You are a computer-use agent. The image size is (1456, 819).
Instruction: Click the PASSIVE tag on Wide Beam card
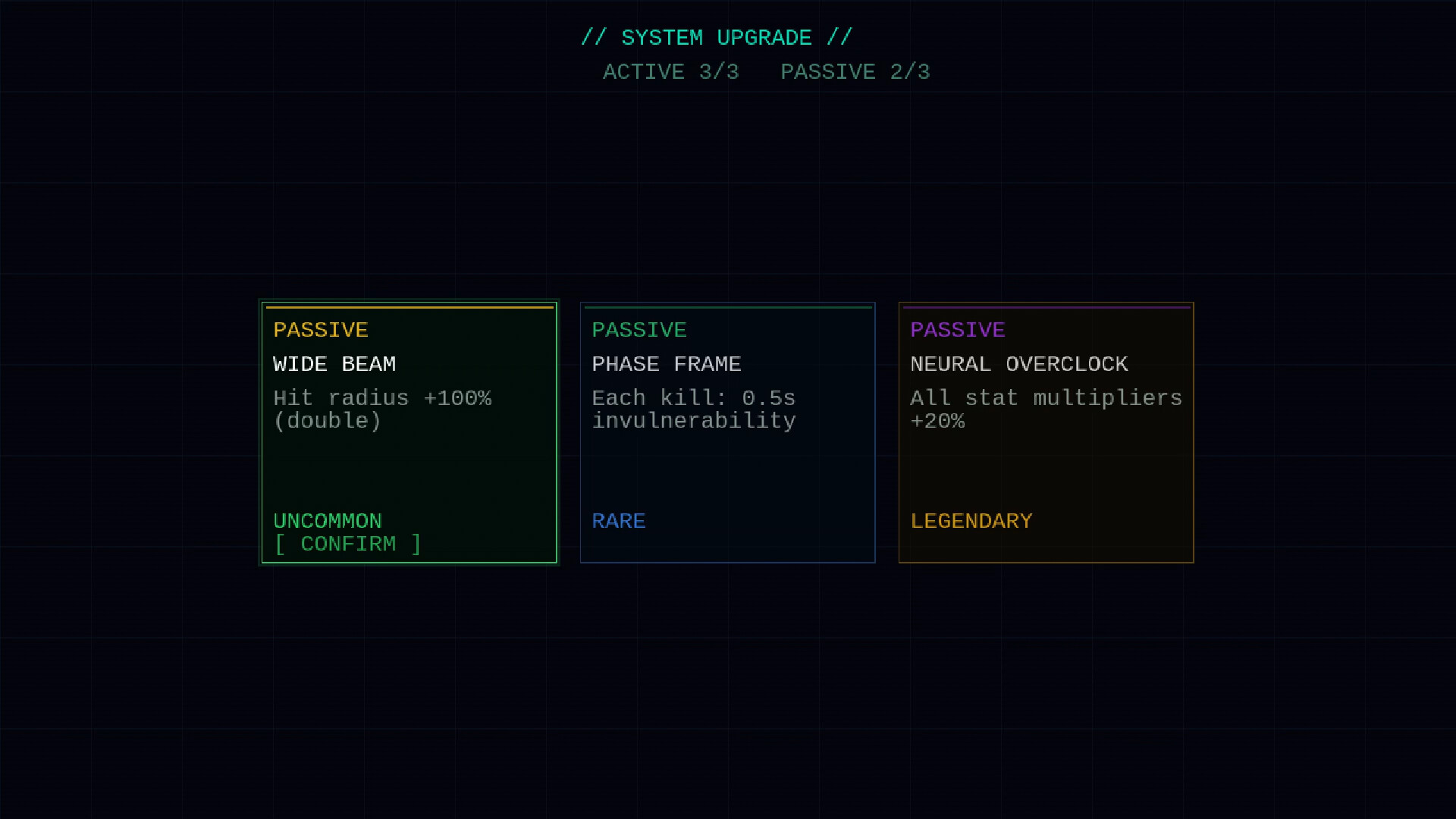coord(321,330)
